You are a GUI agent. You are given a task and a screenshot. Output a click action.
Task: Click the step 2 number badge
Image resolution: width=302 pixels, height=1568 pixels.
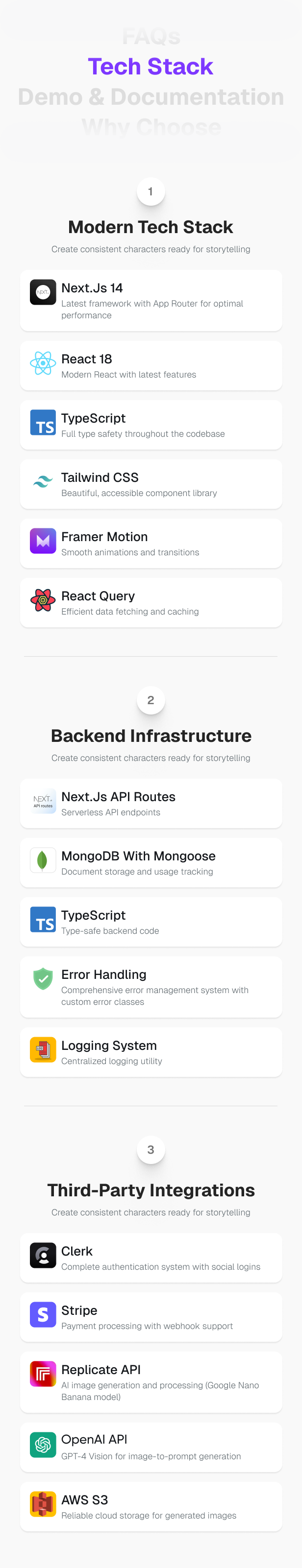(151, 700)
